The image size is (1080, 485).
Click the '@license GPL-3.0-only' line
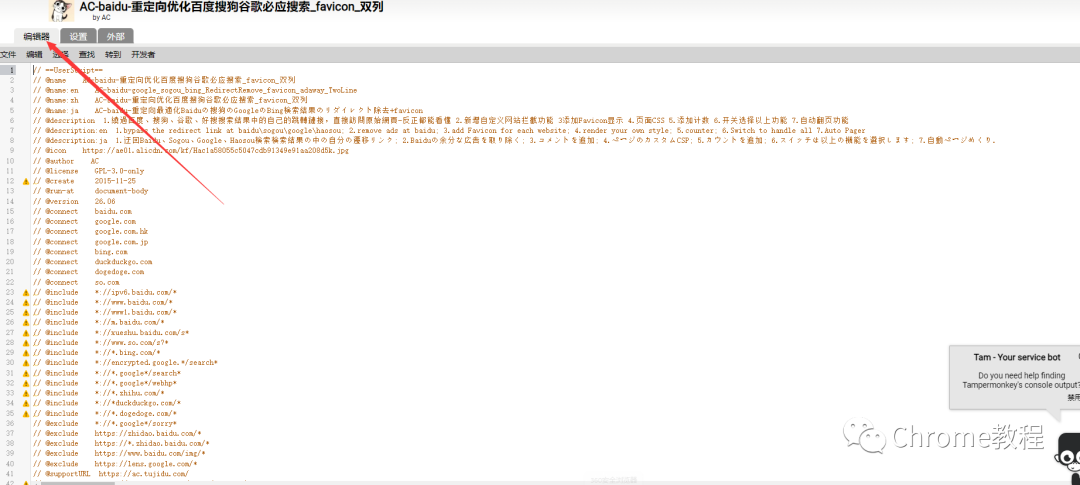click(x=89, y=171)
